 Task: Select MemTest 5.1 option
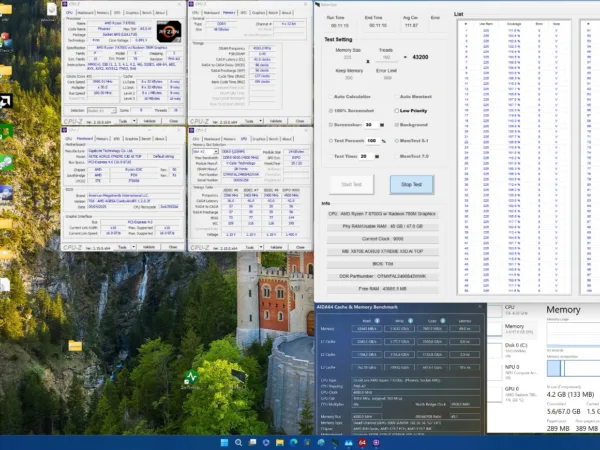[x=396, y=141]
